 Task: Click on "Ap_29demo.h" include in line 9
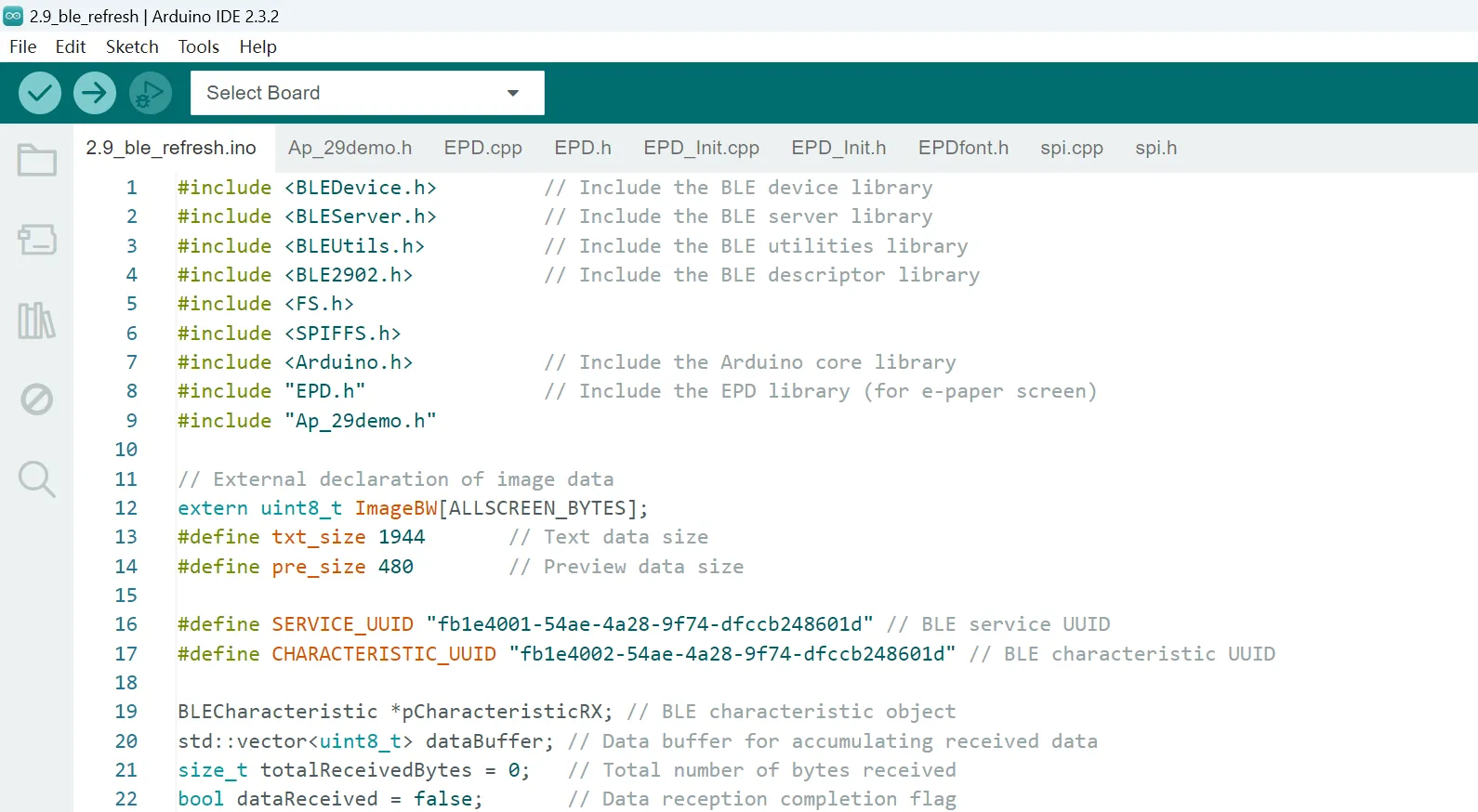361,421
